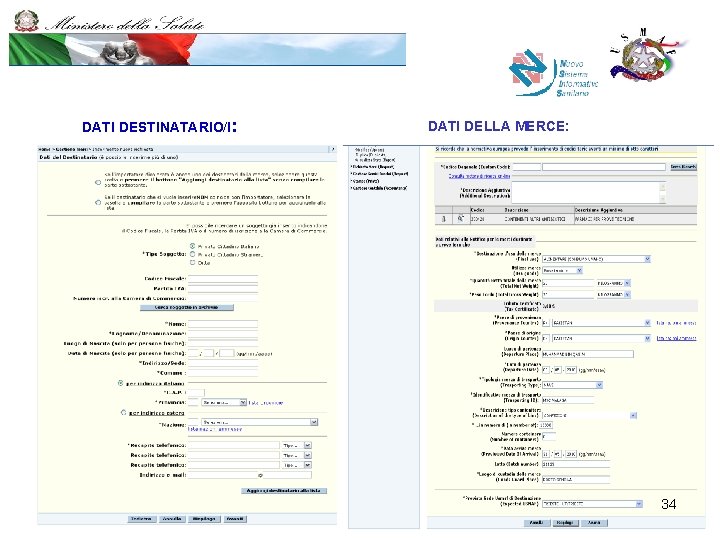The image size is (720, 540).
Task: Choose Ditta as Tipo Soggetto
Action: click(193, 262)
